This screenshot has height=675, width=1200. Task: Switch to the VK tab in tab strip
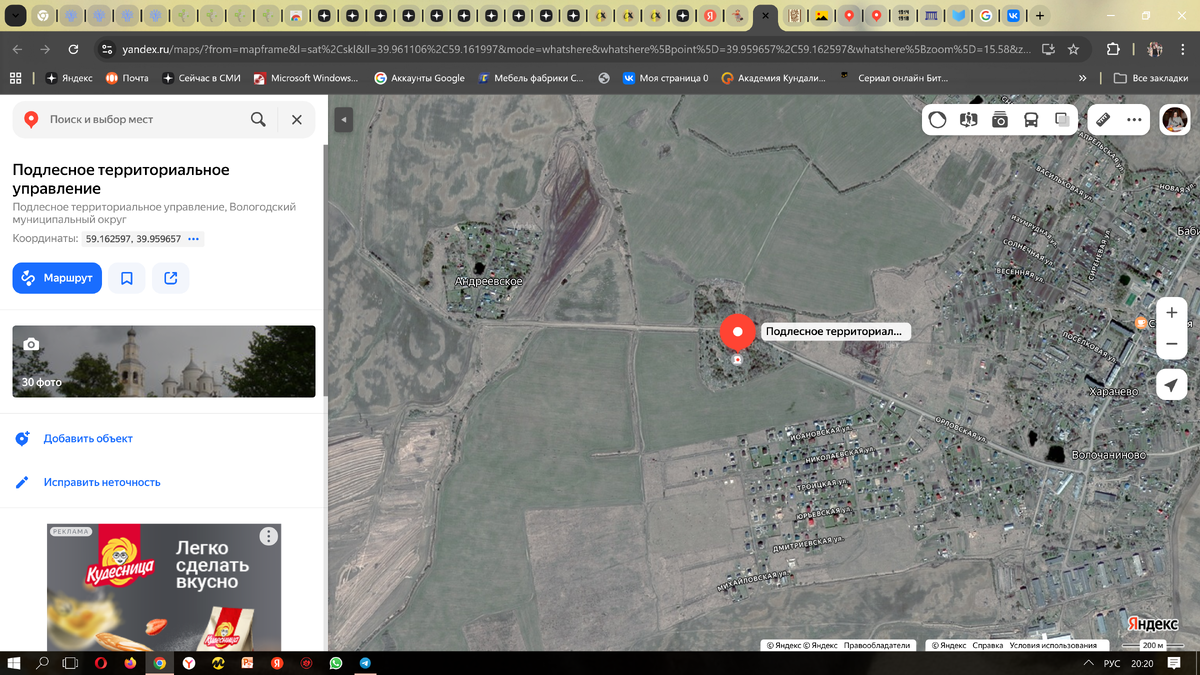1013,16
